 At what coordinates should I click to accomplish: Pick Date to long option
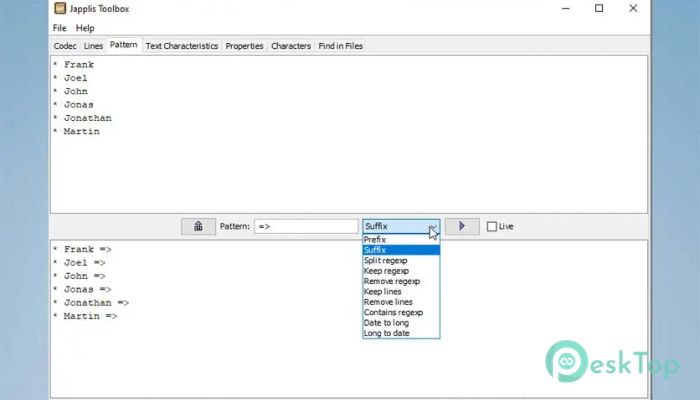(x=401, y=323)
